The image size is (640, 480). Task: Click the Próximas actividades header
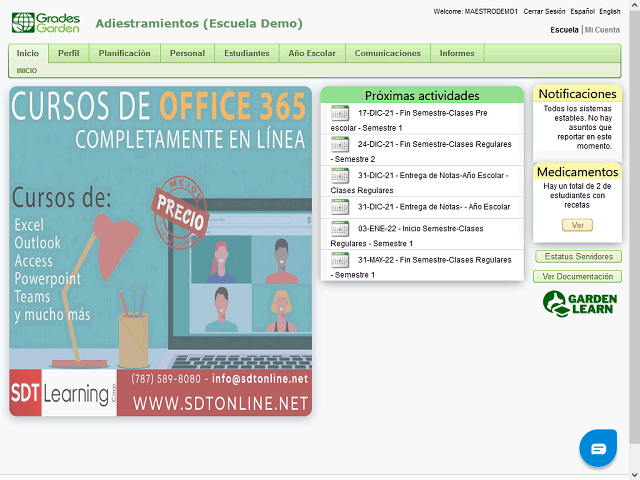point(422,96)
